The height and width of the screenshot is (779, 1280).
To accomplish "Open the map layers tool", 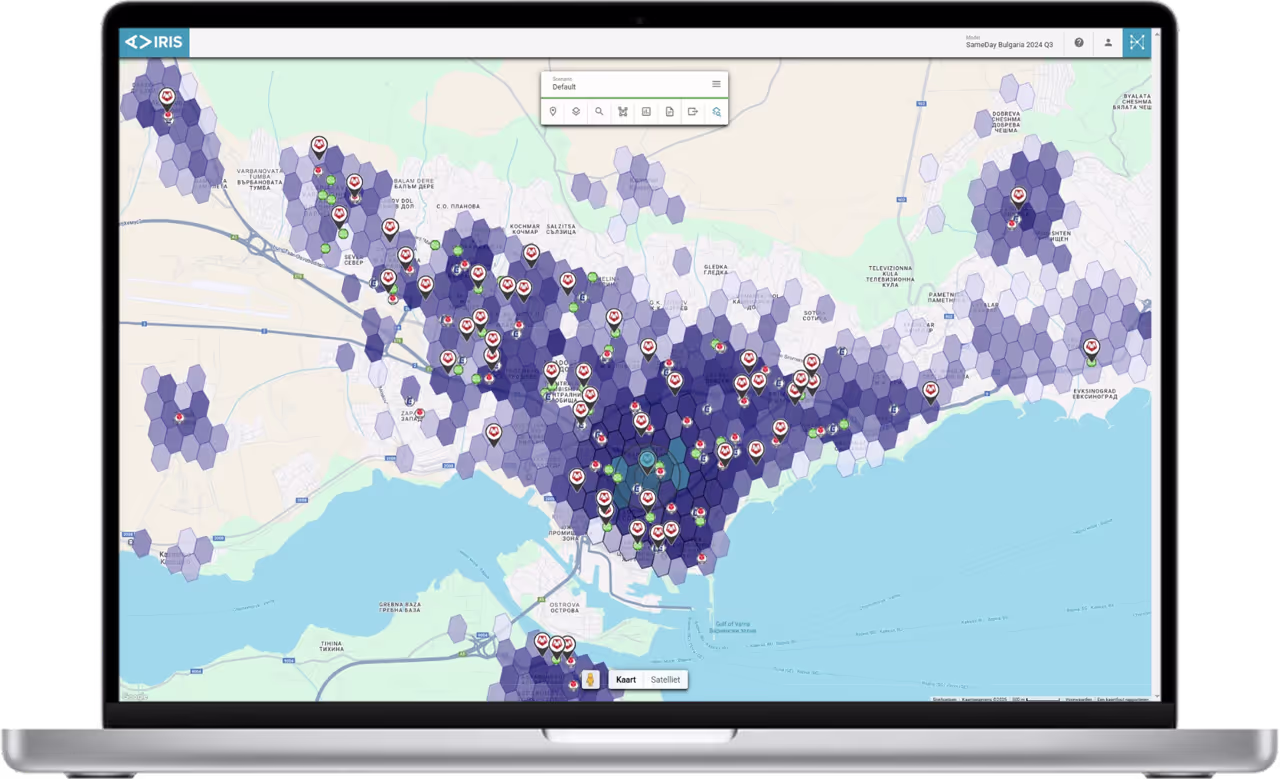I will (x=576, y=112).
